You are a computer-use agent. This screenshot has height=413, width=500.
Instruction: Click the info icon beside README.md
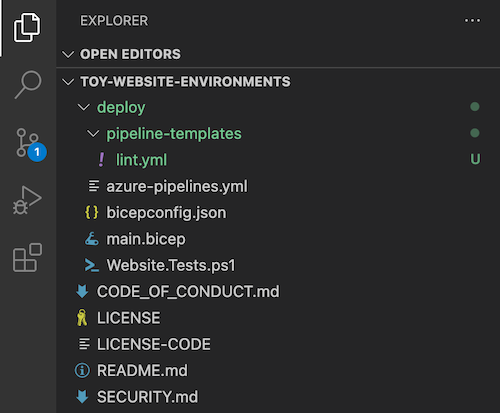click(x=82, y=370)
